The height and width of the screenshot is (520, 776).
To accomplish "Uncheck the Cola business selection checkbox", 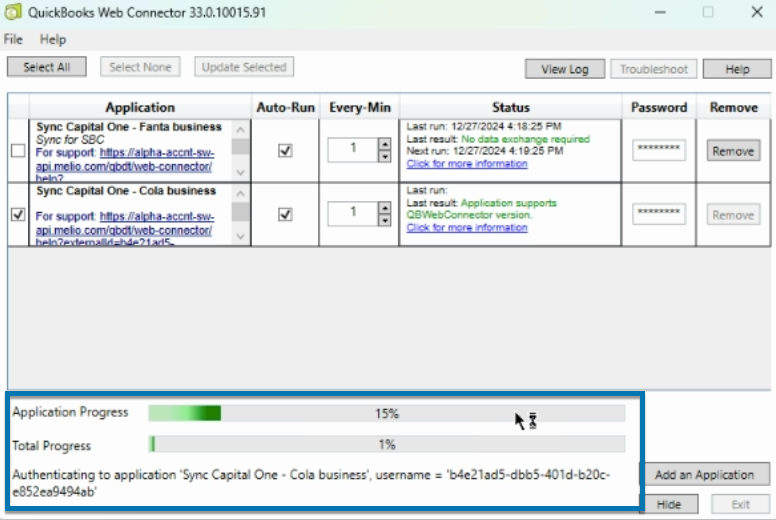I will (18, 213).
